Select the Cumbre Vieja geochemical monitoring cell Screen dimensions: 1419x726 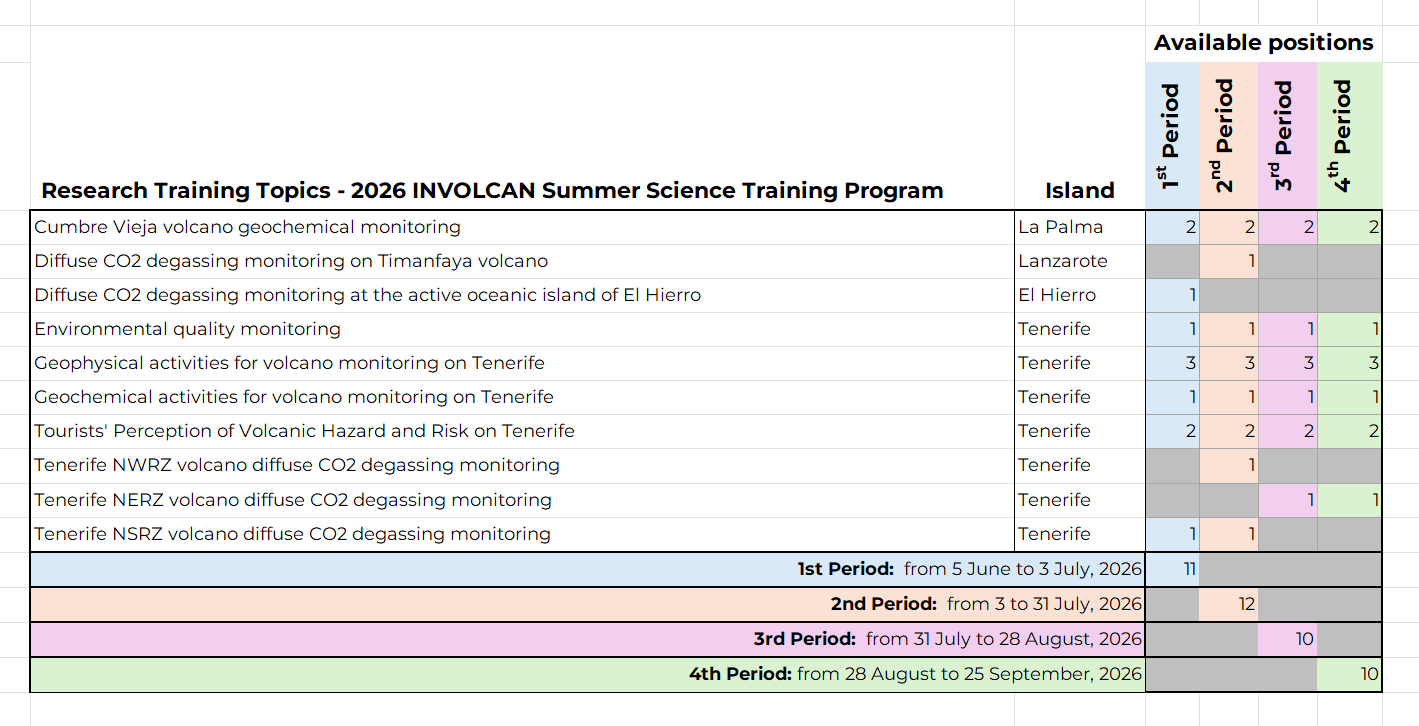[x=248, y=227]
